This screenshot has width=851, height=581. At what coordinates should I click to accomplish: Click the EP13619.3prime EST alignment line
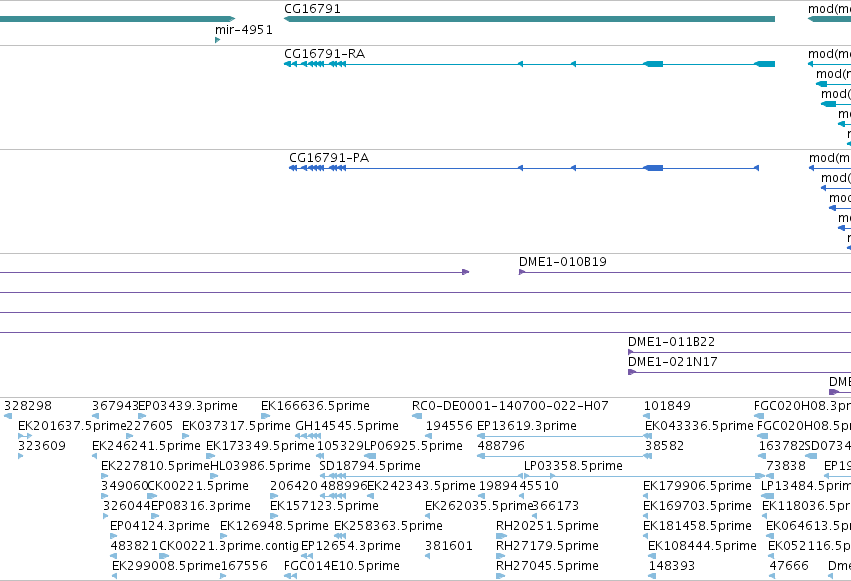(564, 436)
